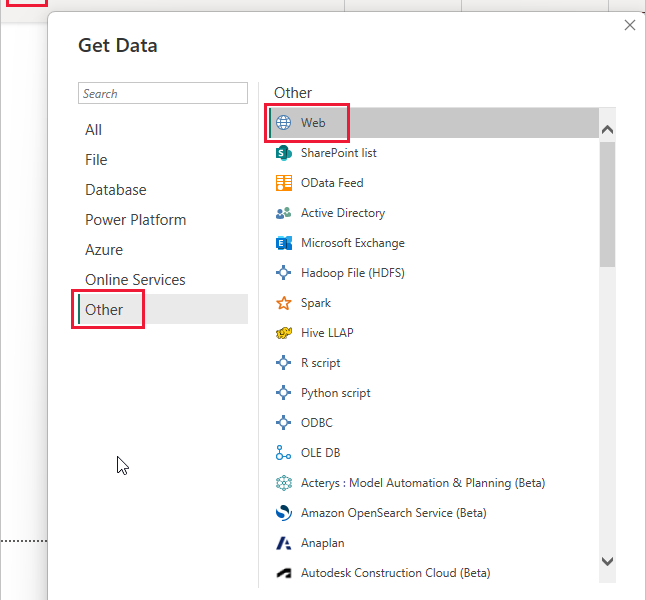
Task: Select the Database category
Action: [x=116, y=190]
